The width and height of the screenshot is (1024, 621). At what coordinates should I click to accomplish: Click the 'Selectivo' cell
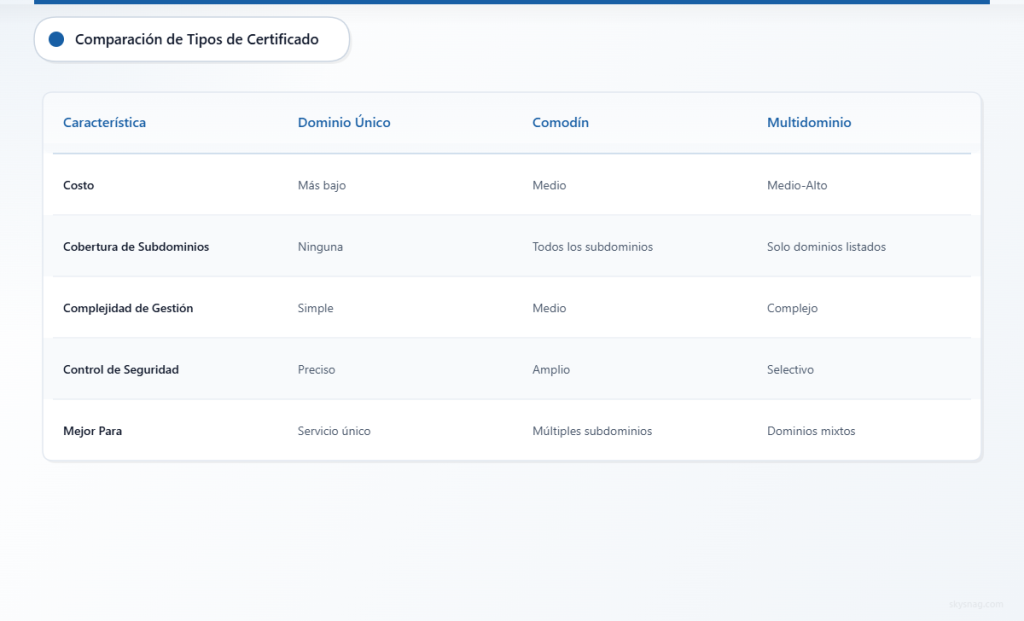coord(790,369)
